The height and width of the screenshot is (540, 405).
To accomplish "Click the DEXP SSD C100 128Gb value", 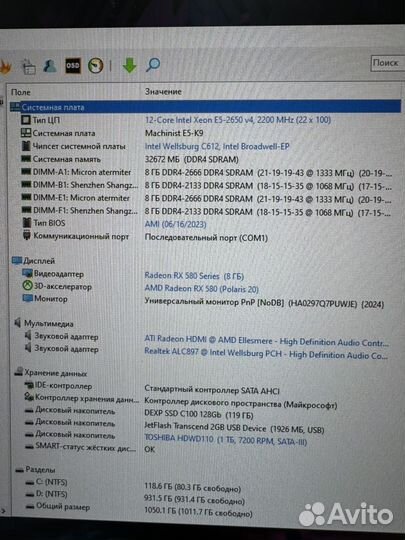I will pos(199,414).
